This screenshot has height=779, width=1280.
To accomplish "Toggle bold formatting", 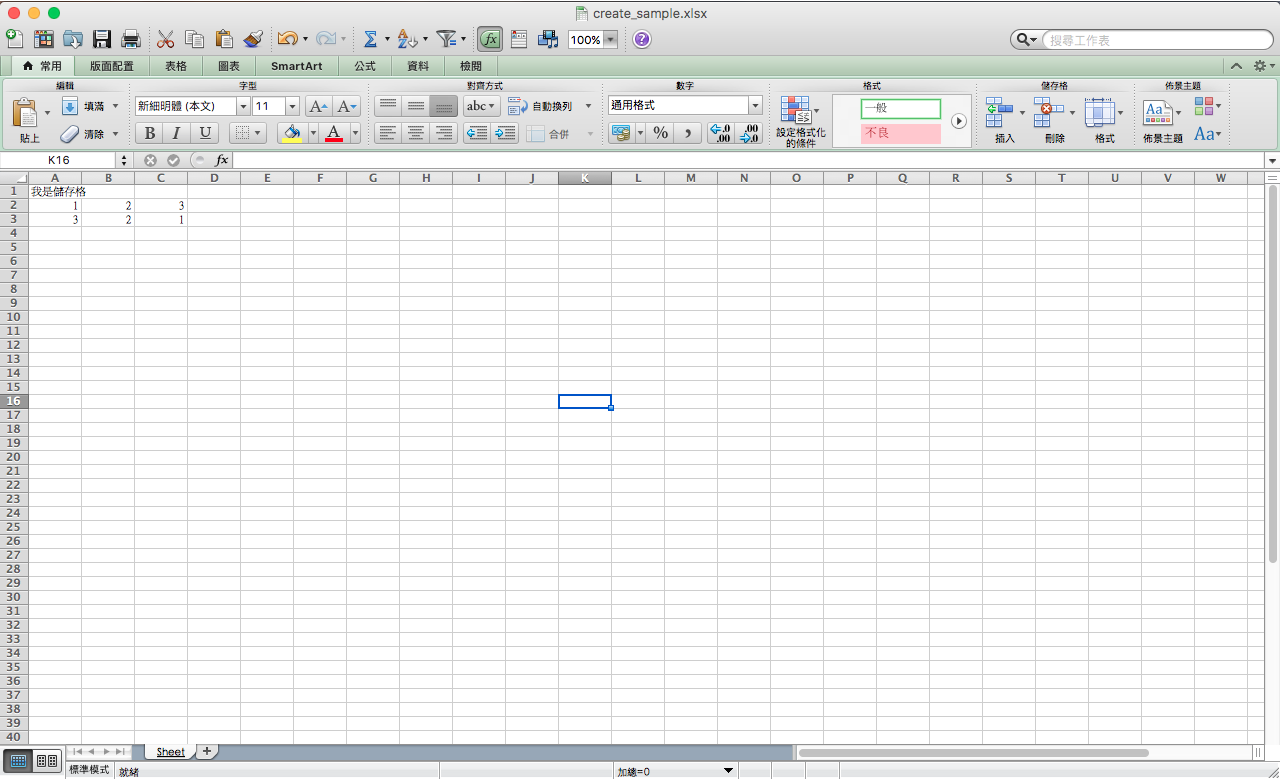I will pos(149,132).
